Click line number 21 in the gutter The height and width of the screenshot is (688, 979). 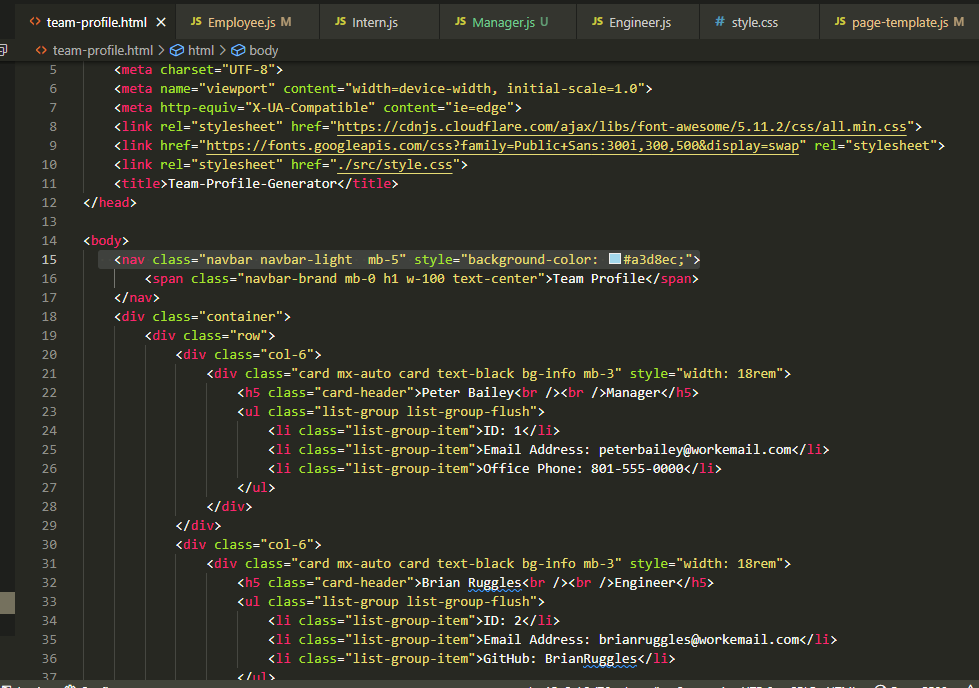(49, 373)
